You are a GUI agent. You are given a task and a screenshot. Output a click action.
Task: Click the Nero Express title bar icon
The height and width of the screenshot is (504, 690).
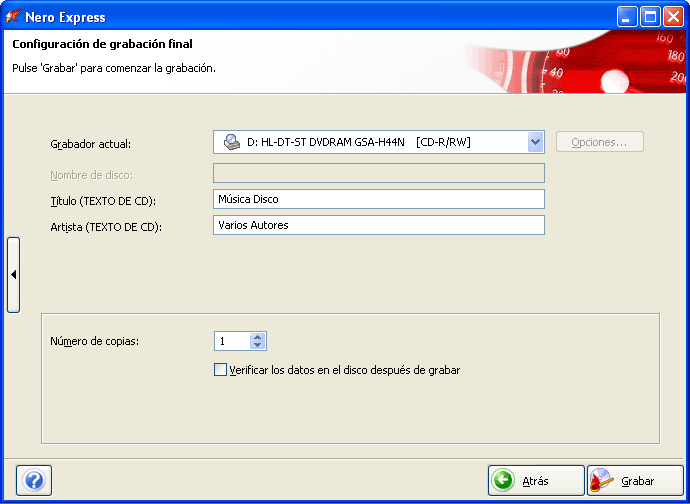pos(14,16)
